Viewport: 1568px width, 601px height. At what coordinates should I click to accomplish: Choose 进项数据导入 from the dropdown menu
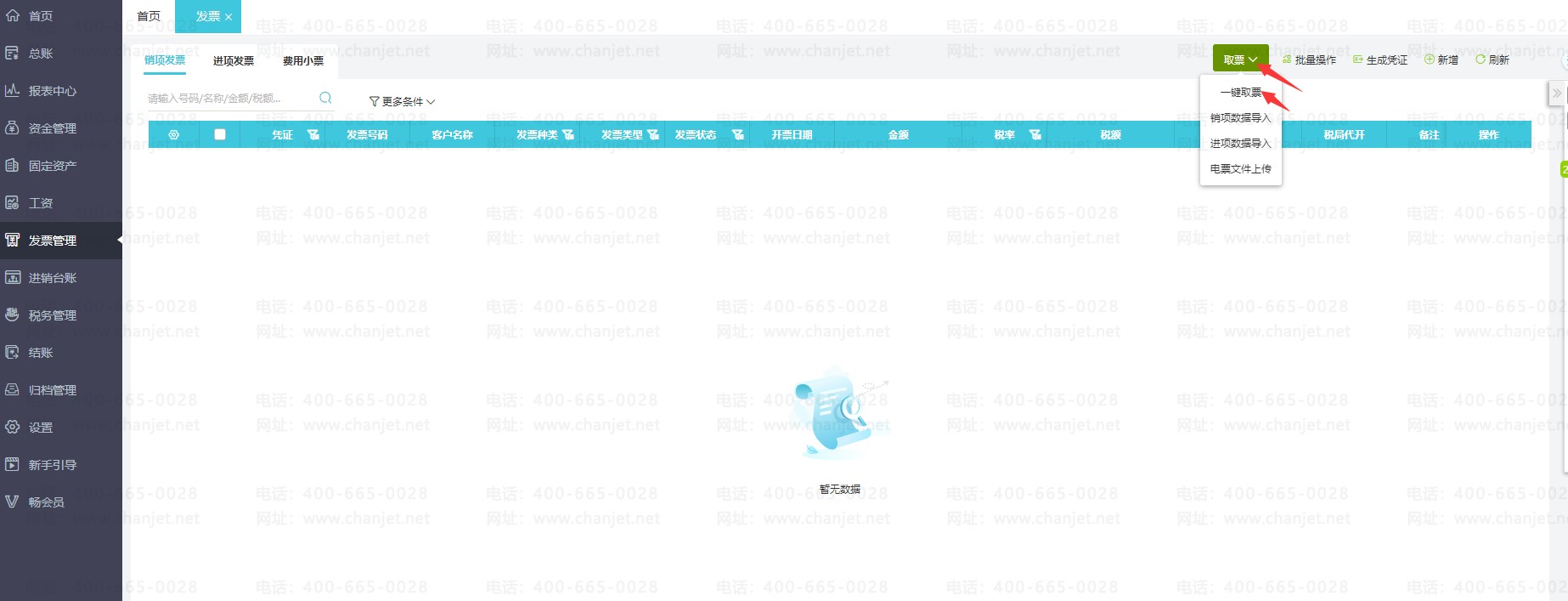point(1241,144)
